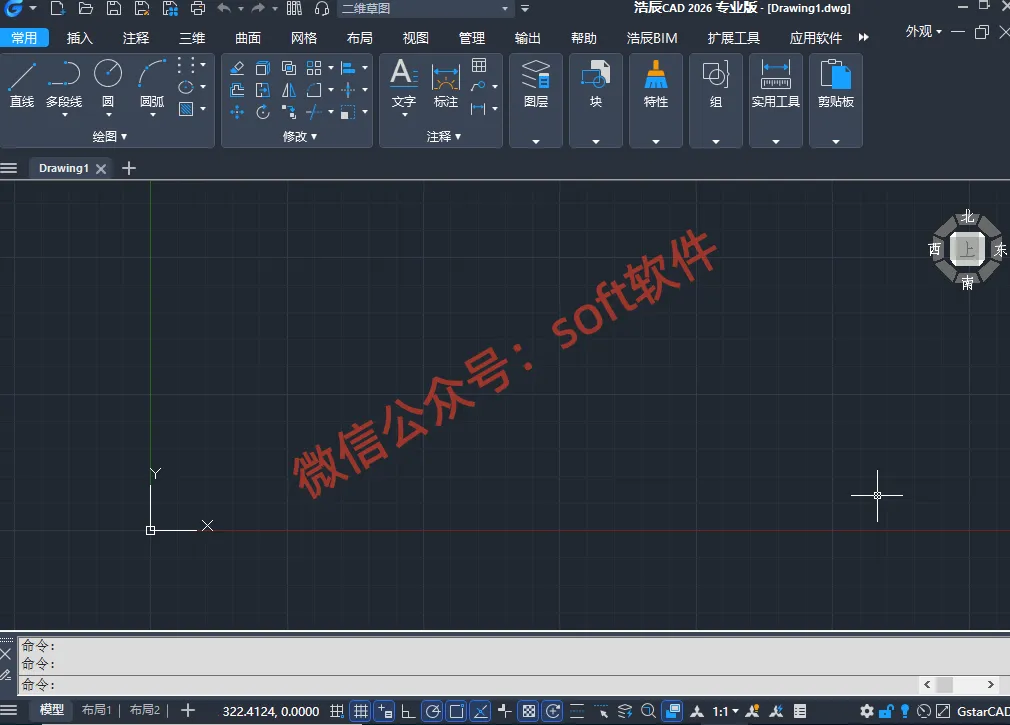Select the 圆弧 arc tool
This screenshot has height=725, width=1010.
tap(152, 84)
